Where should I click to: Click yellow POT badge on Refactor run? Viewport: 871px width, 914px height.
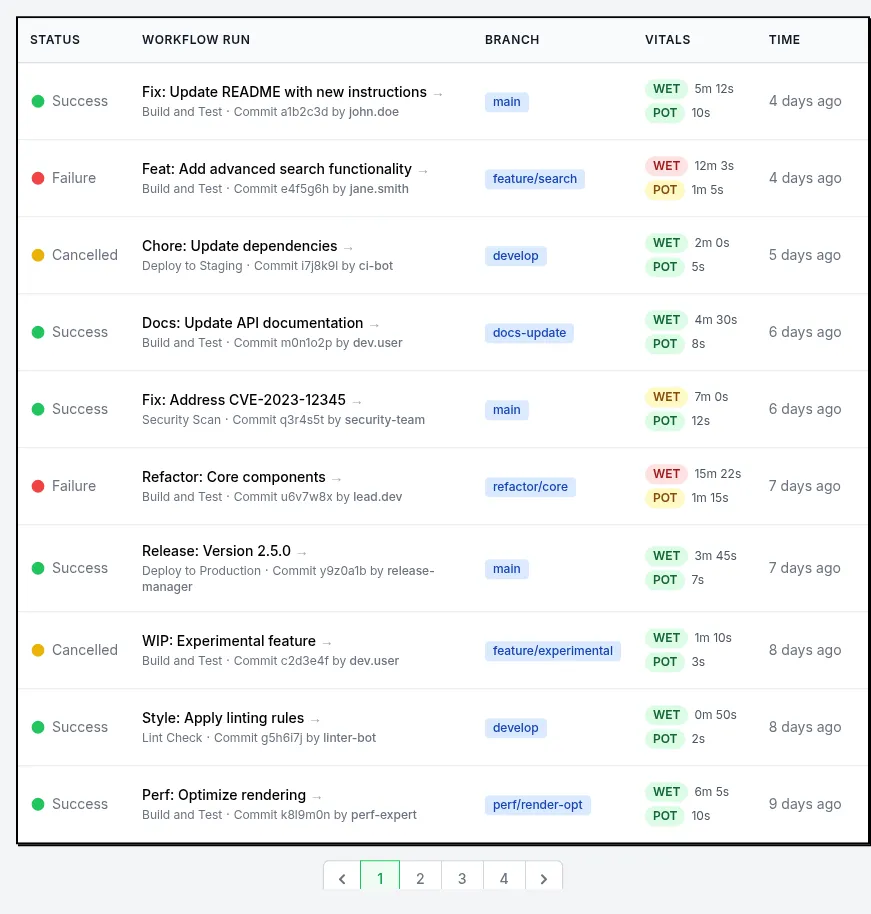pyautogui.click(x=665, y=498)
